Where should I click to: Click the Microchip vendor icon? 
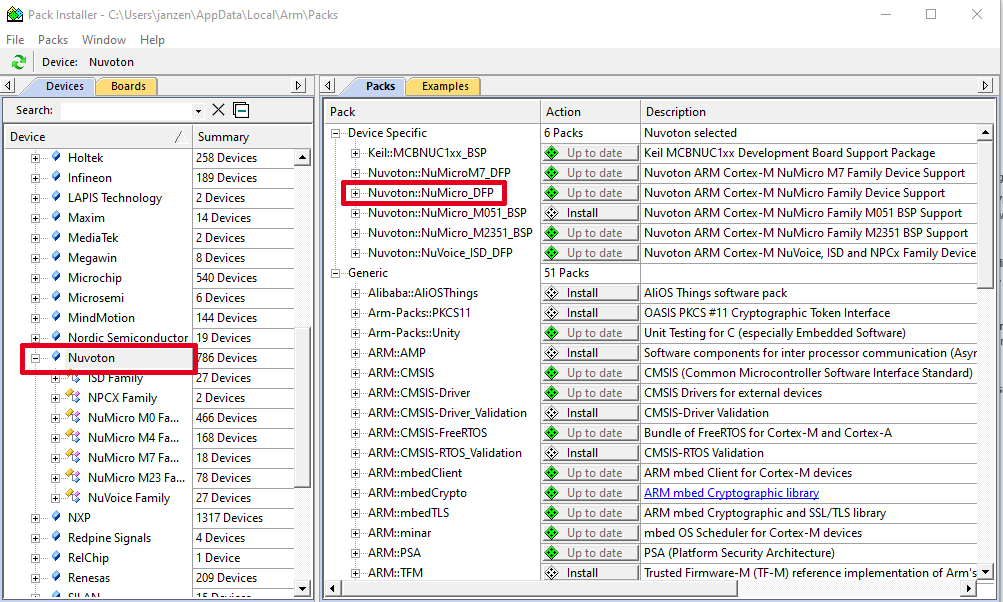click(56, 277)
